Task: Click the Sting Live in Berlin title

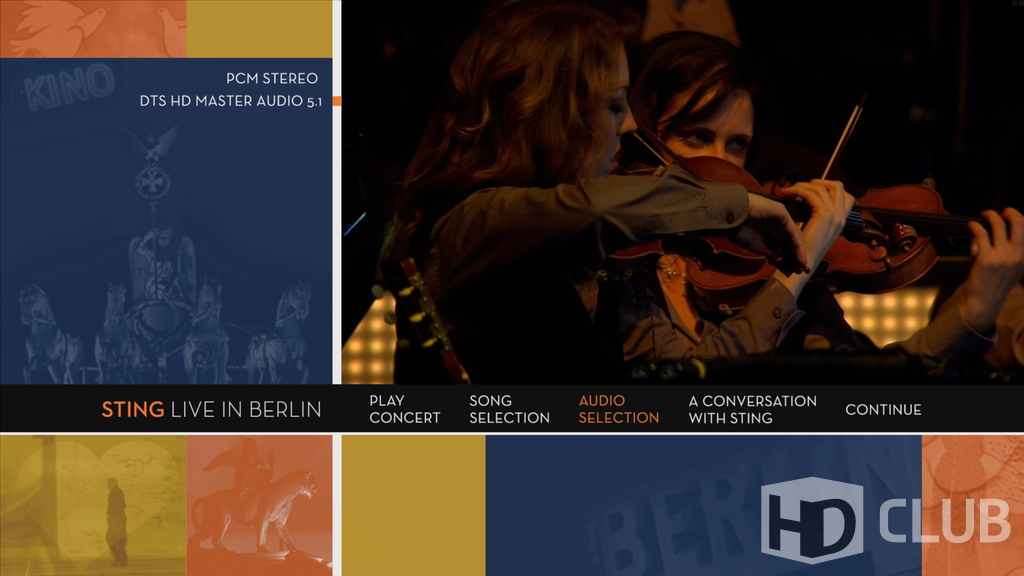Action: [211, 409]
